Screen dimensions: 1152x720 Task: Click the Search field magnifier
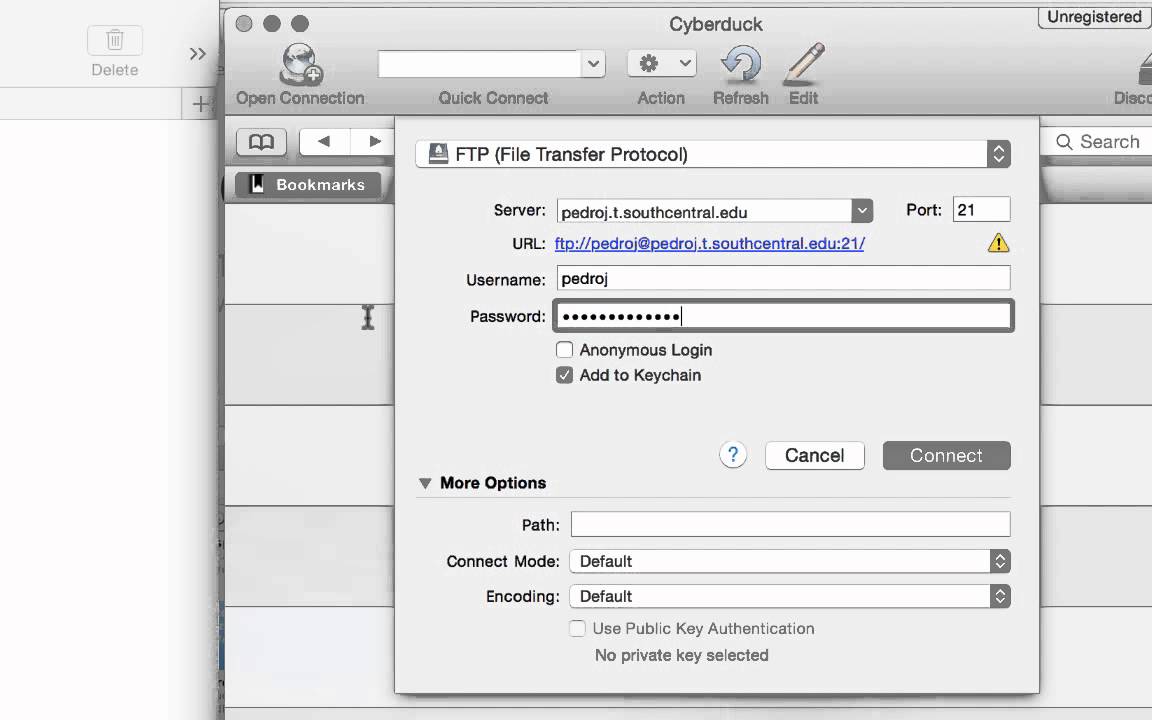(1064, 142)
